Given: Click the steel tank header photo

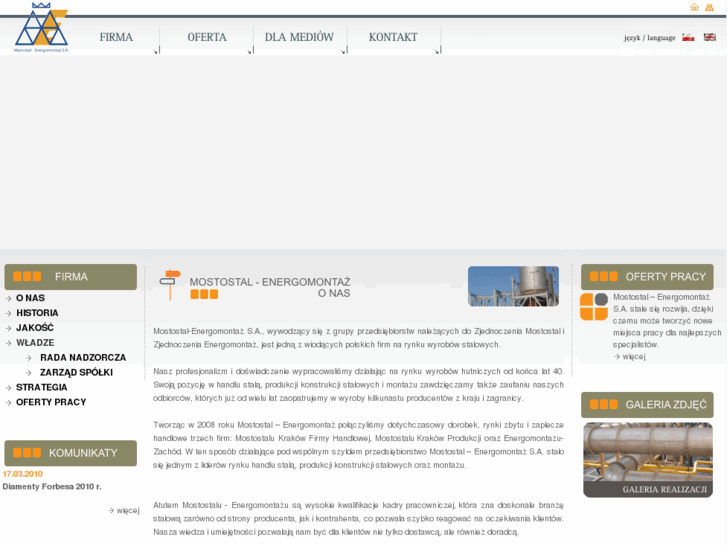Looking at the screenshot, I should [x=513, y=286].
